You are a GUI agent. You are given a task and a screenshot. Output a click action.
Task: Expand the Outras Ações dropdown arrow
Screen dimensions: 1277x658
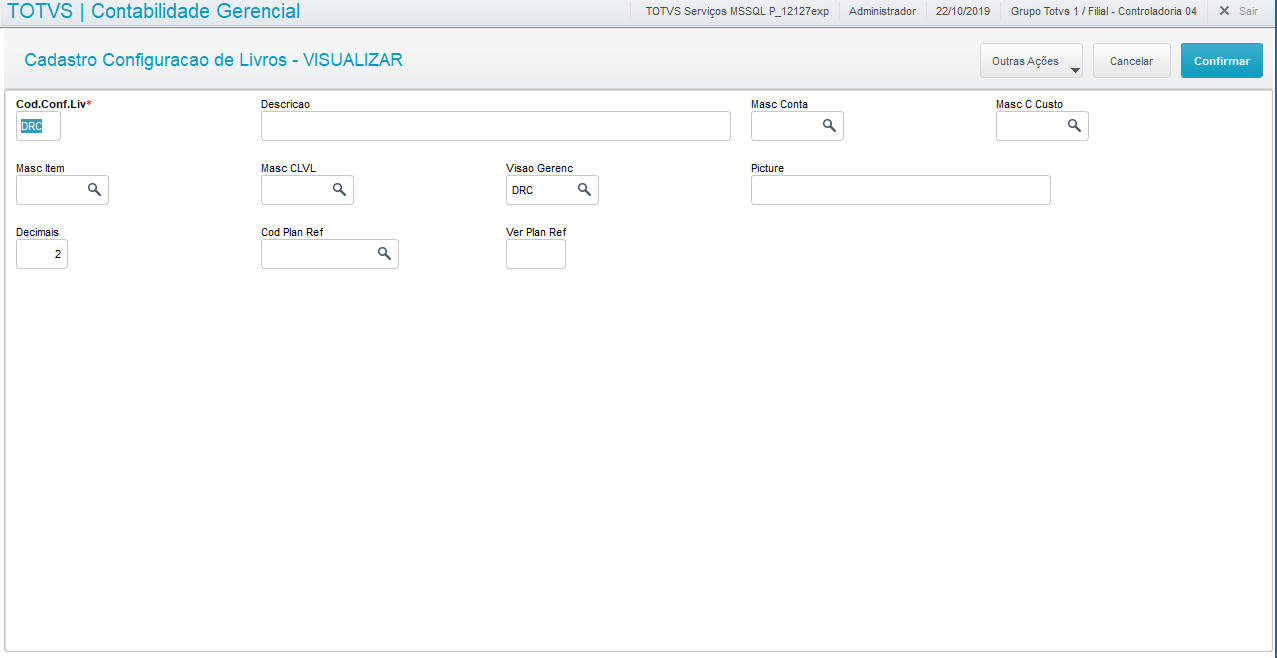tap(1075, 70)
